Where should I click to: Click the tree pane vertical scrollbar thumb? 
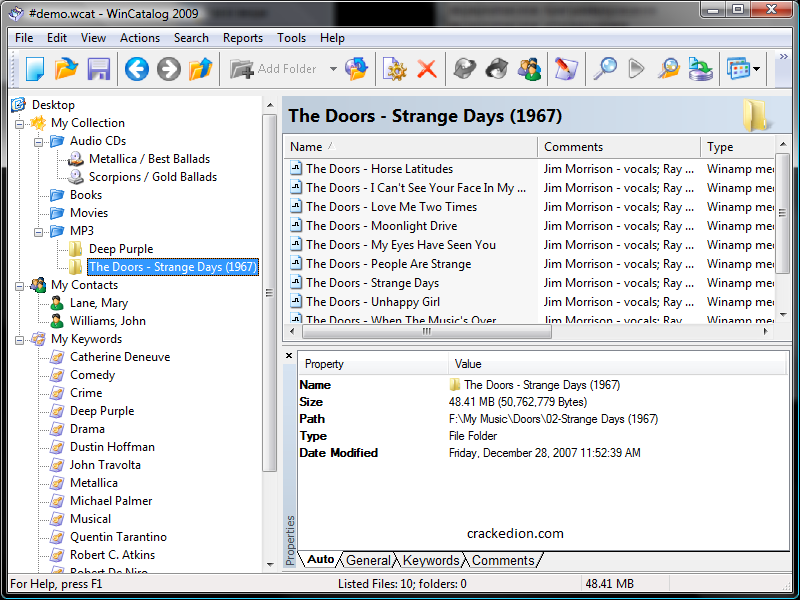pos(270,293)
